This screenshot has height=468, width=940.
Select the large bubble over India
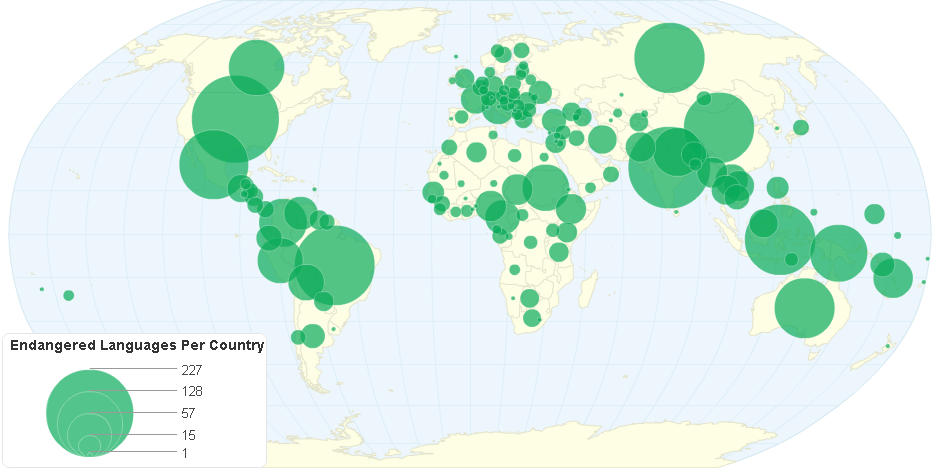pos(665,168)
